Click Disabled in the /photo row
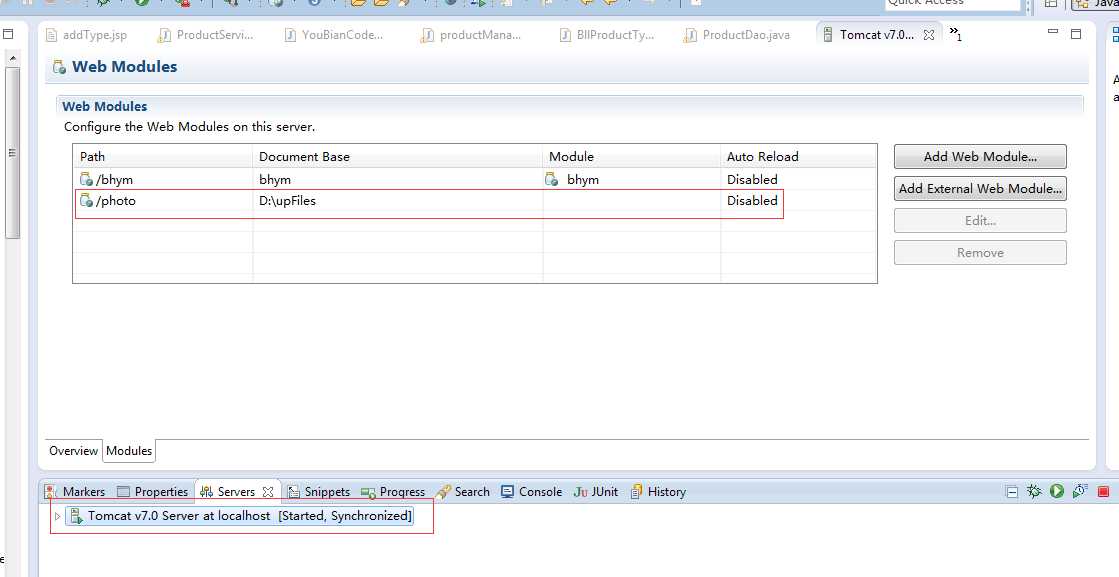The width and height of the screenshot is (1119, 577). (x=752, y=200)
